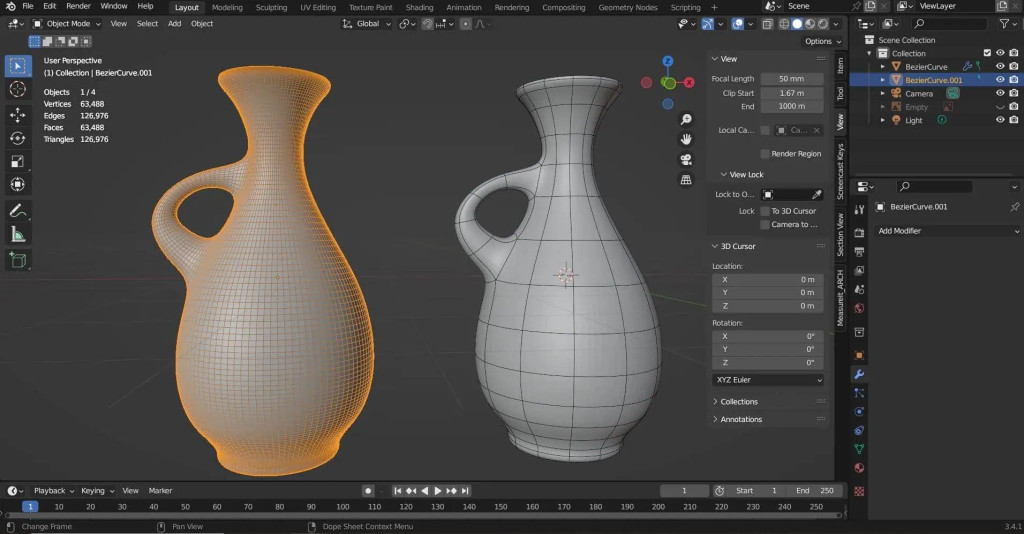This screenshot has height=534, width=1024.
Task: Activate the Move tool
Action: (18, 115)
